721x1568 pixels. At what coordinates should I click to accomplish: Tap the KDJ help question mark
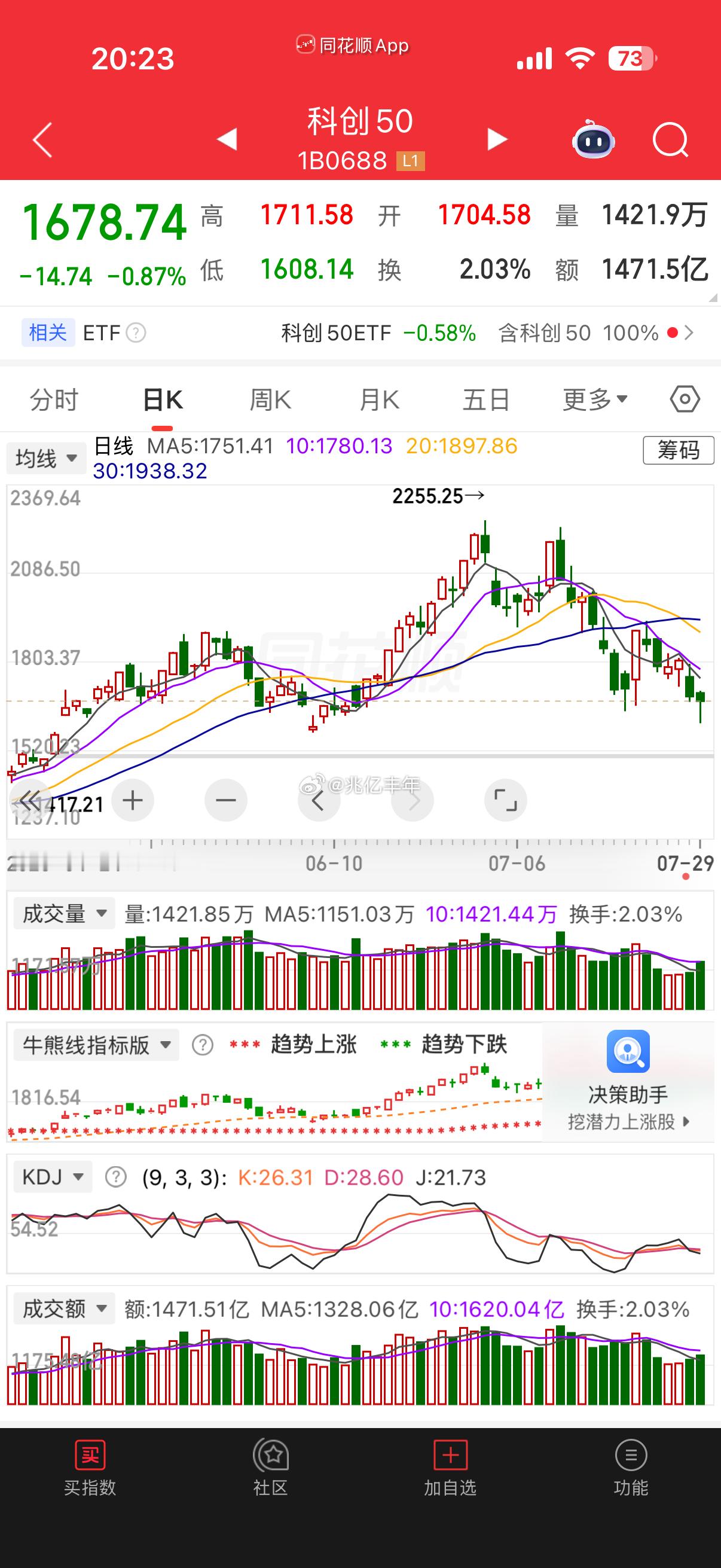[115, 1177]
